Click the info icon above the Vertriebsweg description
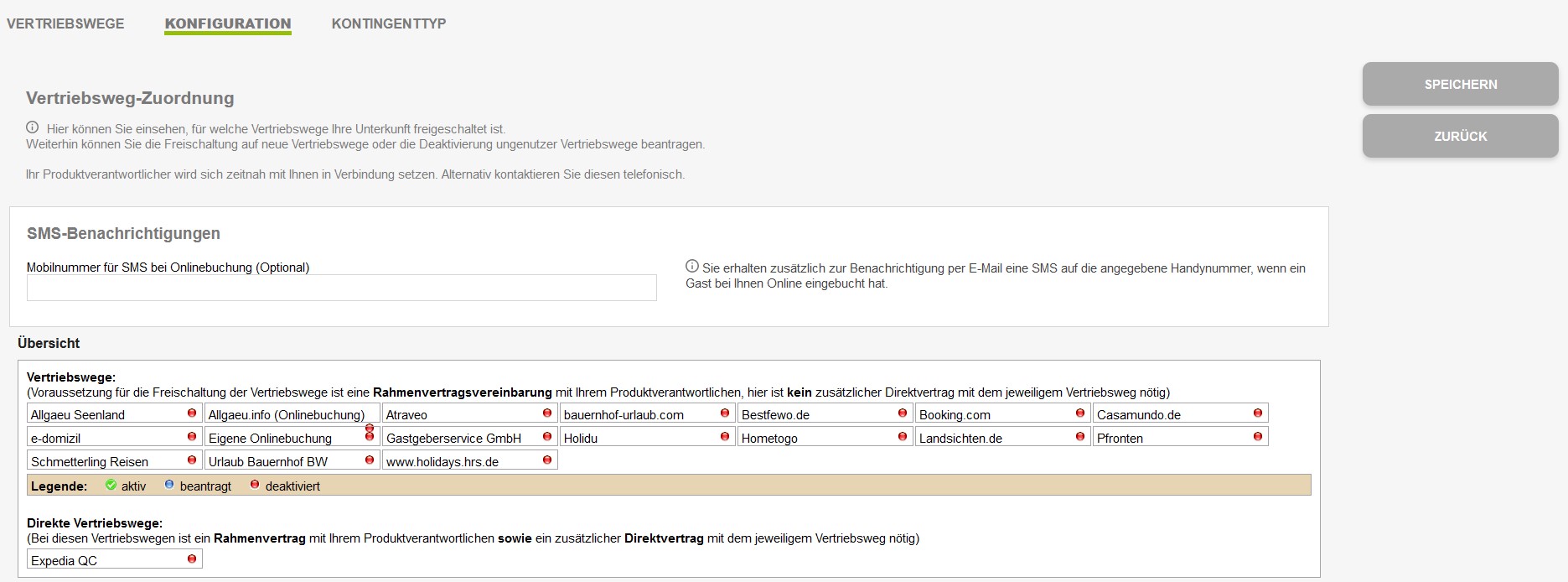Viewport: 1568px width, 582px height. tap(33, 127)
